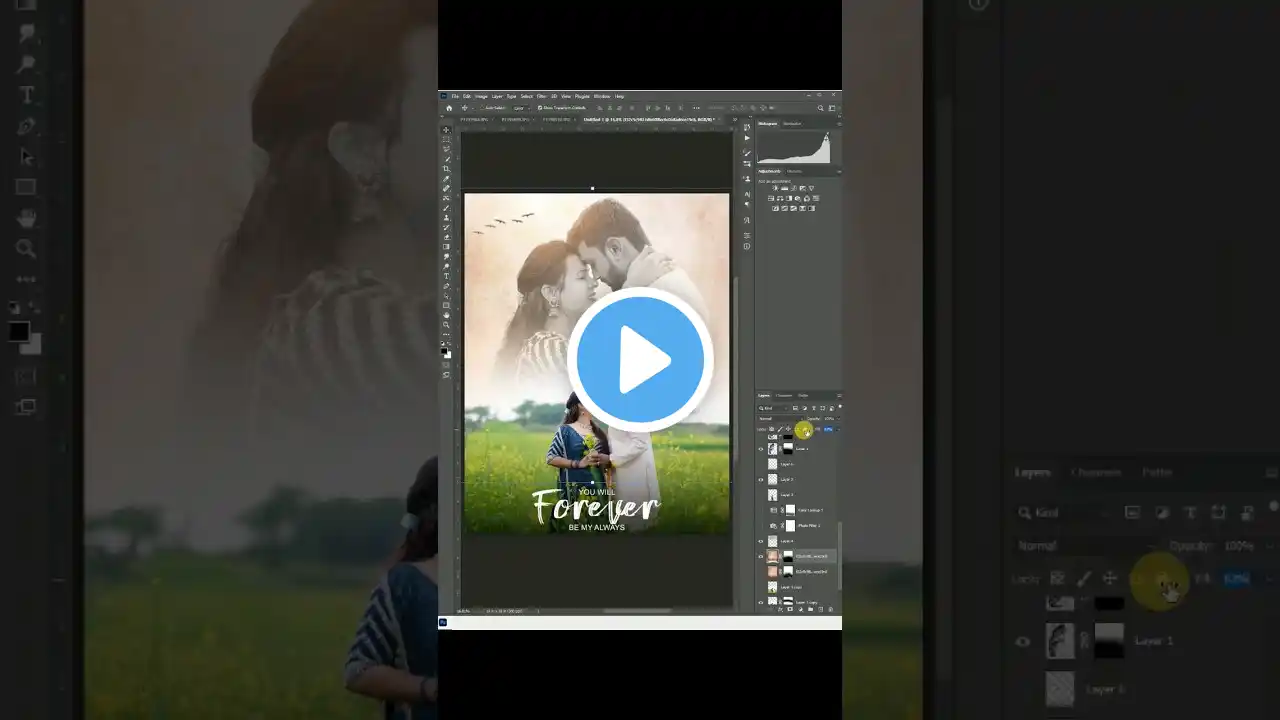The image size is (1280, 720).
Task: Switch to the Channels tab
Action: pyautogui.click(x=784, y=396)
